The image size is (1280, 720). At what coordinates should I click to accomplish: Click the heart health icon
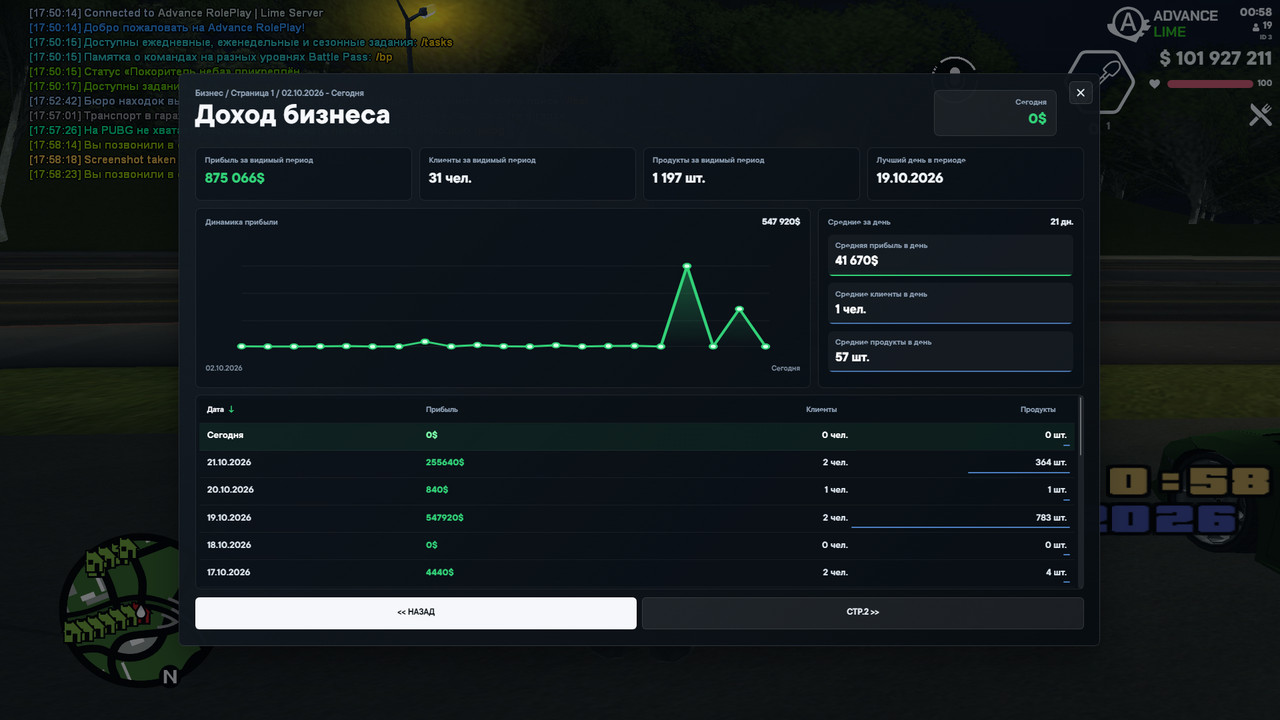tap(1154, 84)
